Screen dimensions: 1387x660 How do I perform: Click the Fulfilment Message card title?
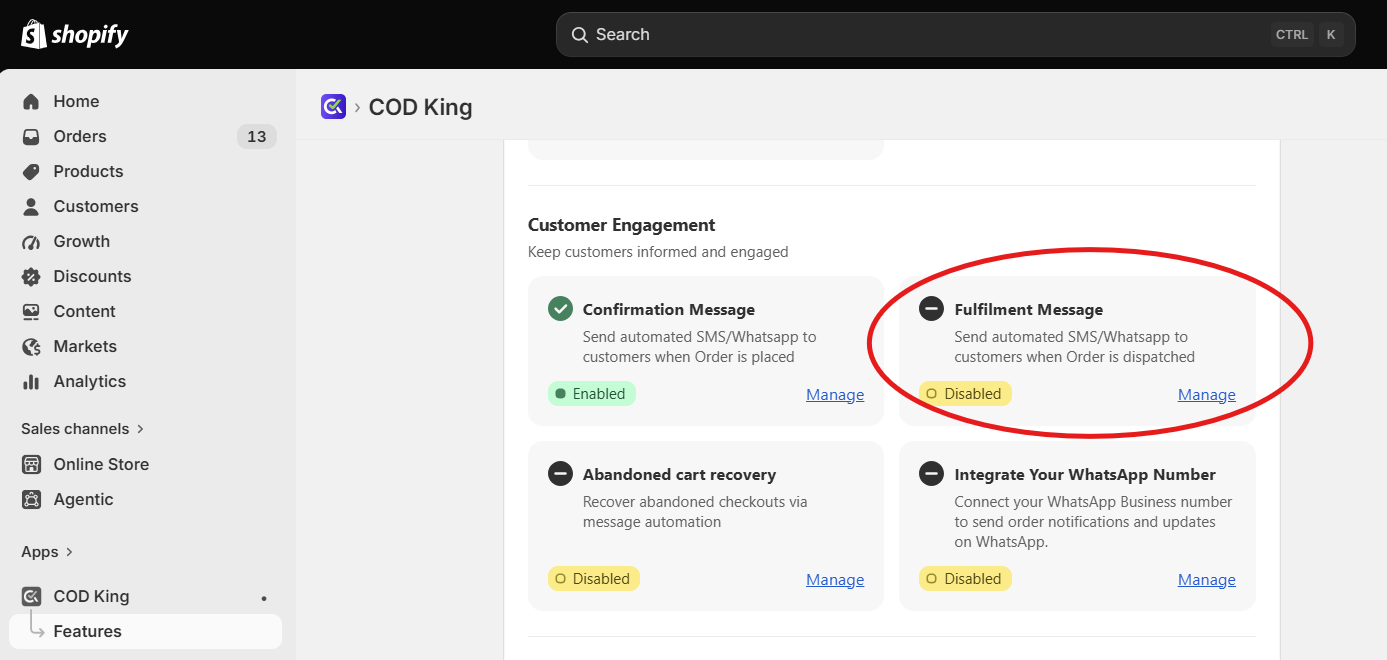pyautogui.click(x=1029, y=310)
